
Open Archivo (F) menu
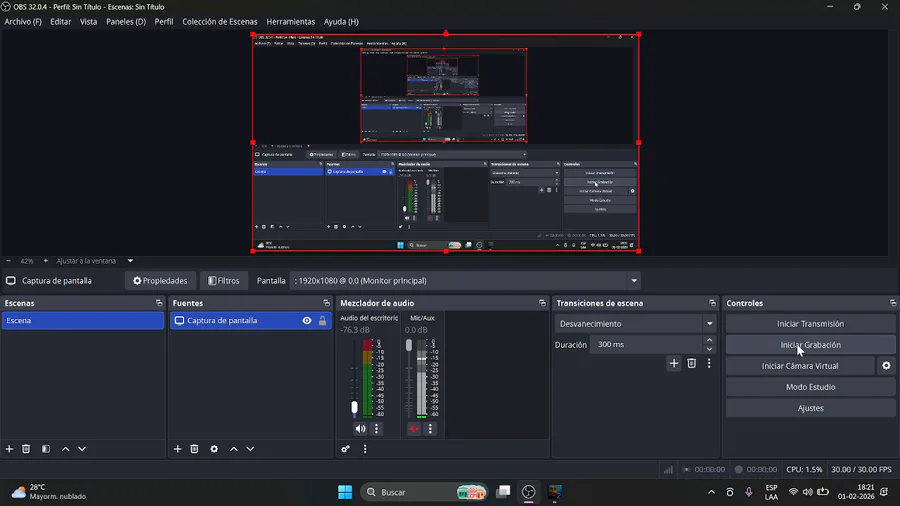[x=23, y=21]
